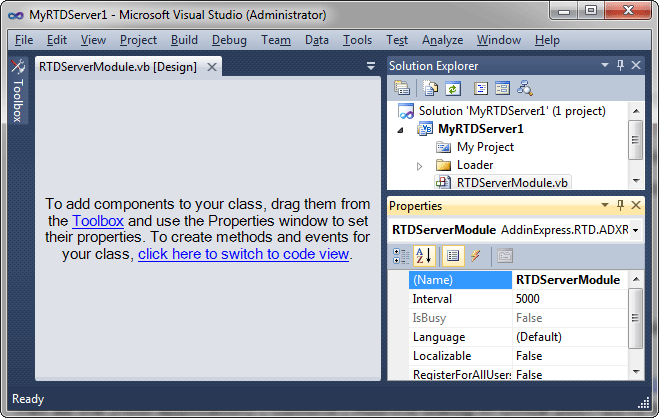Click the Localizable property False value

(x=570, y=356)
